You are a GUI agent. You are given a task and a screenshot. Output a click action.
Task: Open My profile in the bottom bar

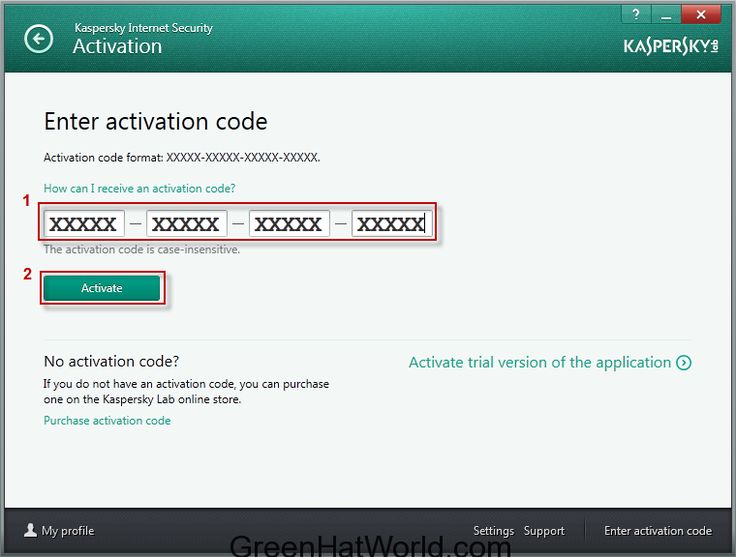pos(68,531)
